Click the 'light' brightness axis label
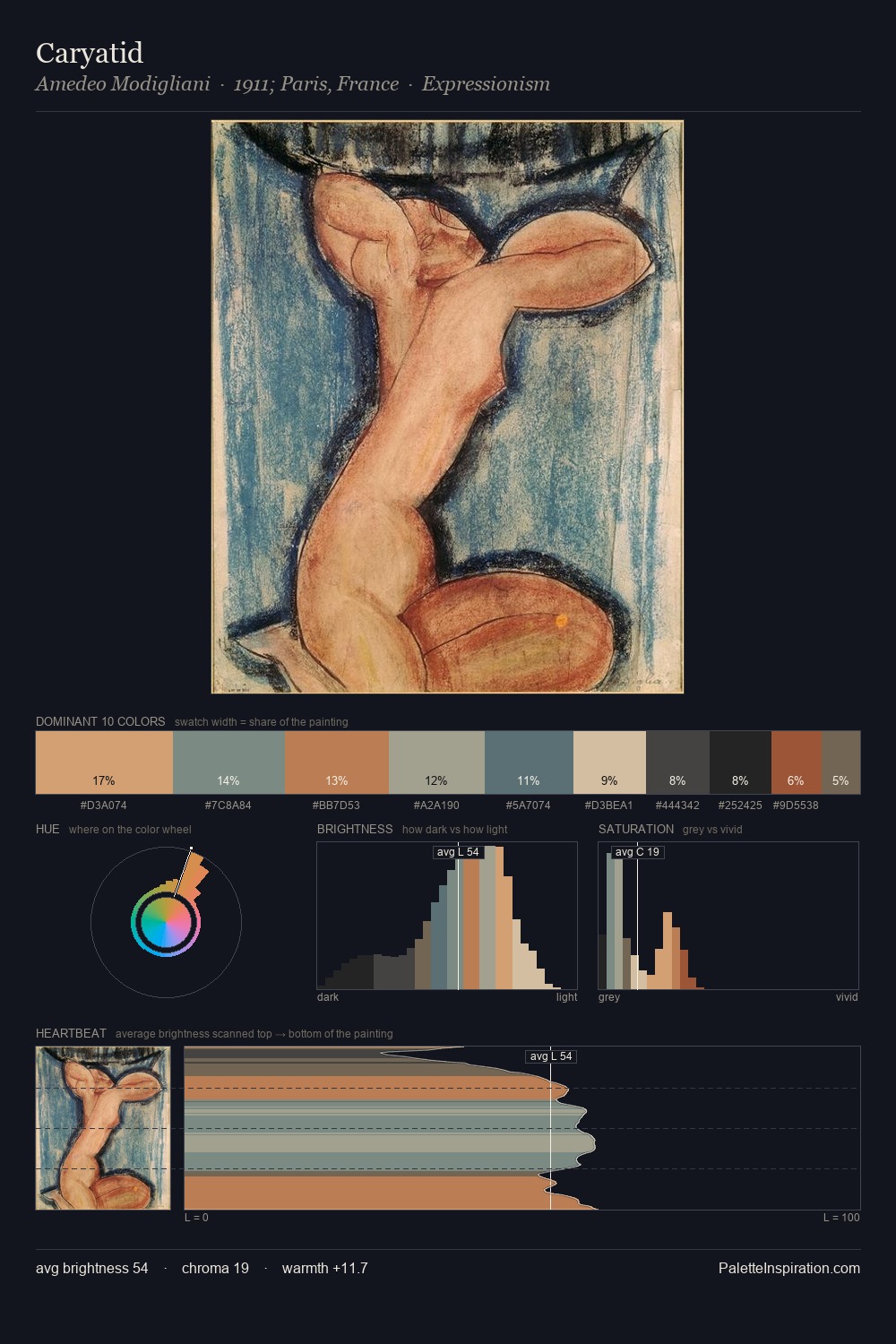 [x=567, y=997]
